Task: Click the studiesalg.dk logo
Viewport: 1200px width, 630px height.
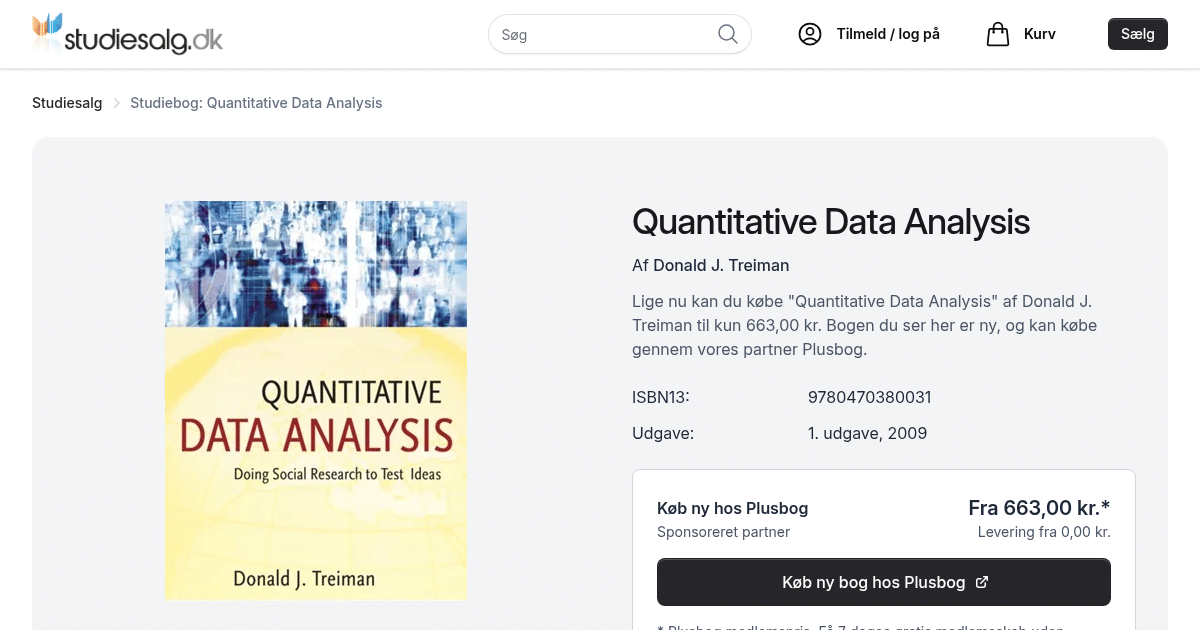Action: (x=127, y=34)
